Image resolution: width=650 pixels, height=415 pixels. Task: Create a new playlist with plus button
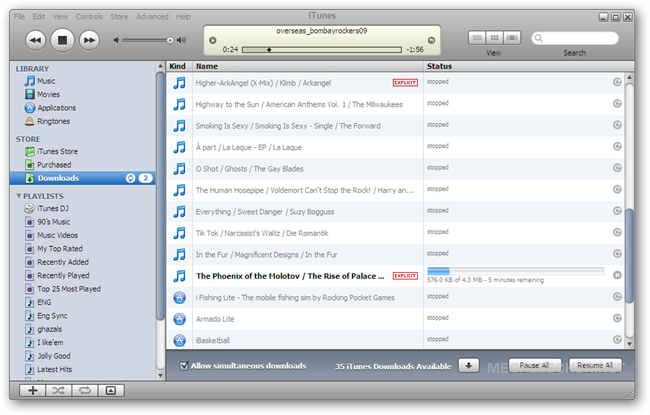pos(33,391)
